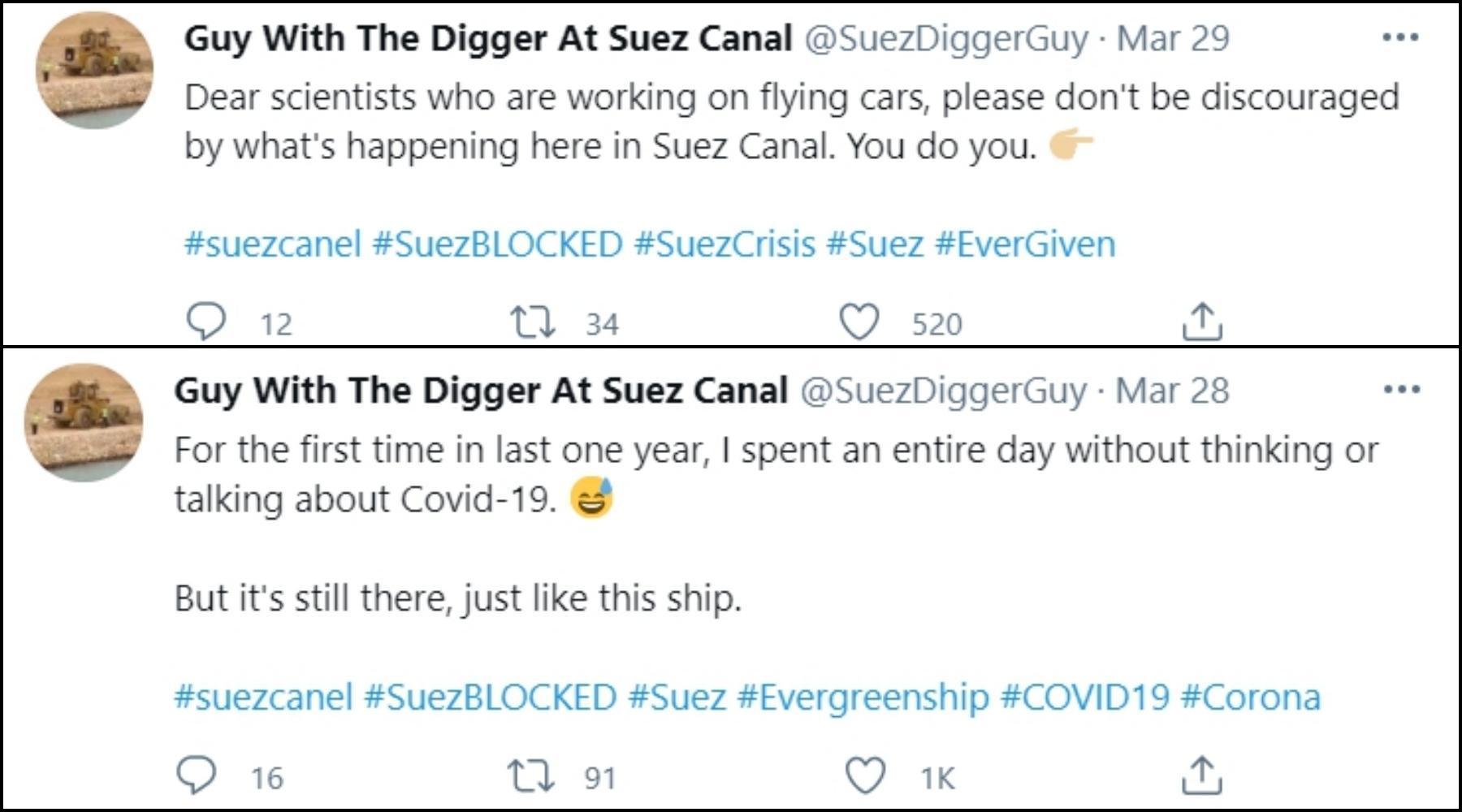The height and width of the screenshot is (812, 1462).
Task: Open more options for Mar 29 tweet
Action: (x=1400, y=37)
